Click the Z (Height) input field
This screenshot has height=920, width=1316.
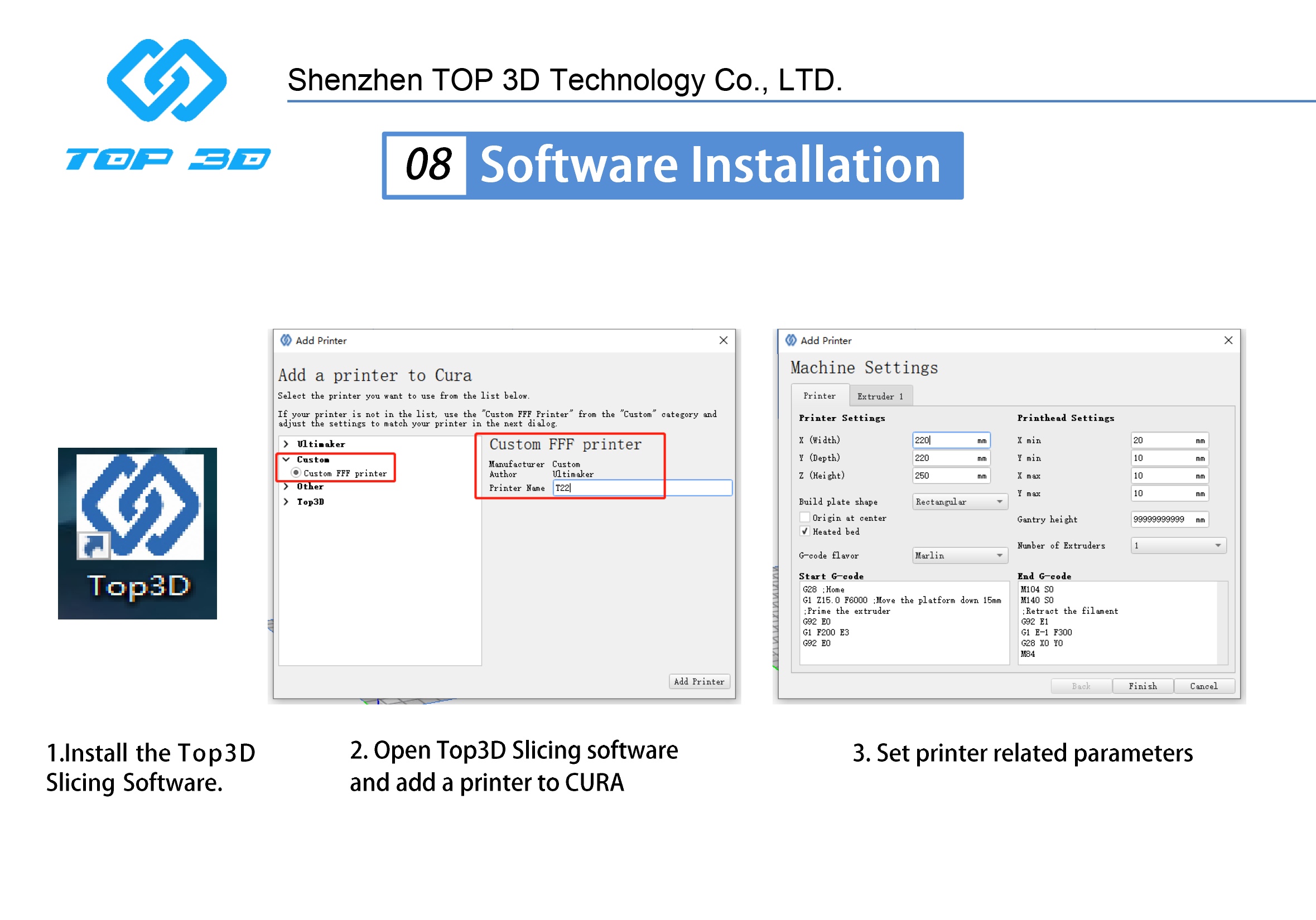pyautogui.click(x=952, y=476)
